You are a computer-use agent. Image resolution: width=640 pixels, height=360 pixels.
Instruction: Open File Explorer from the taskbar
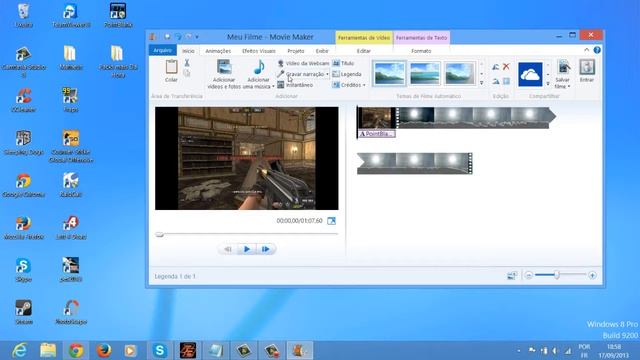click(48, 350)
